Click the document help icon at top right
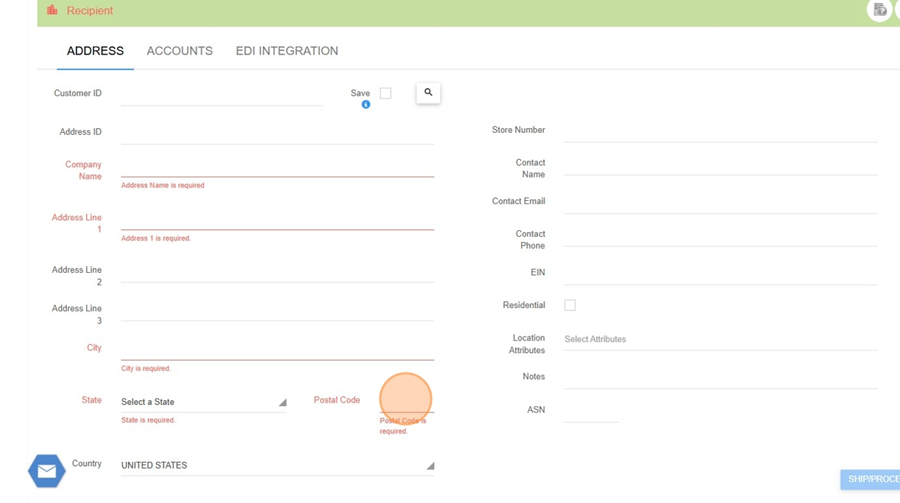Screen dimensions: 900x503 (879, 10)
